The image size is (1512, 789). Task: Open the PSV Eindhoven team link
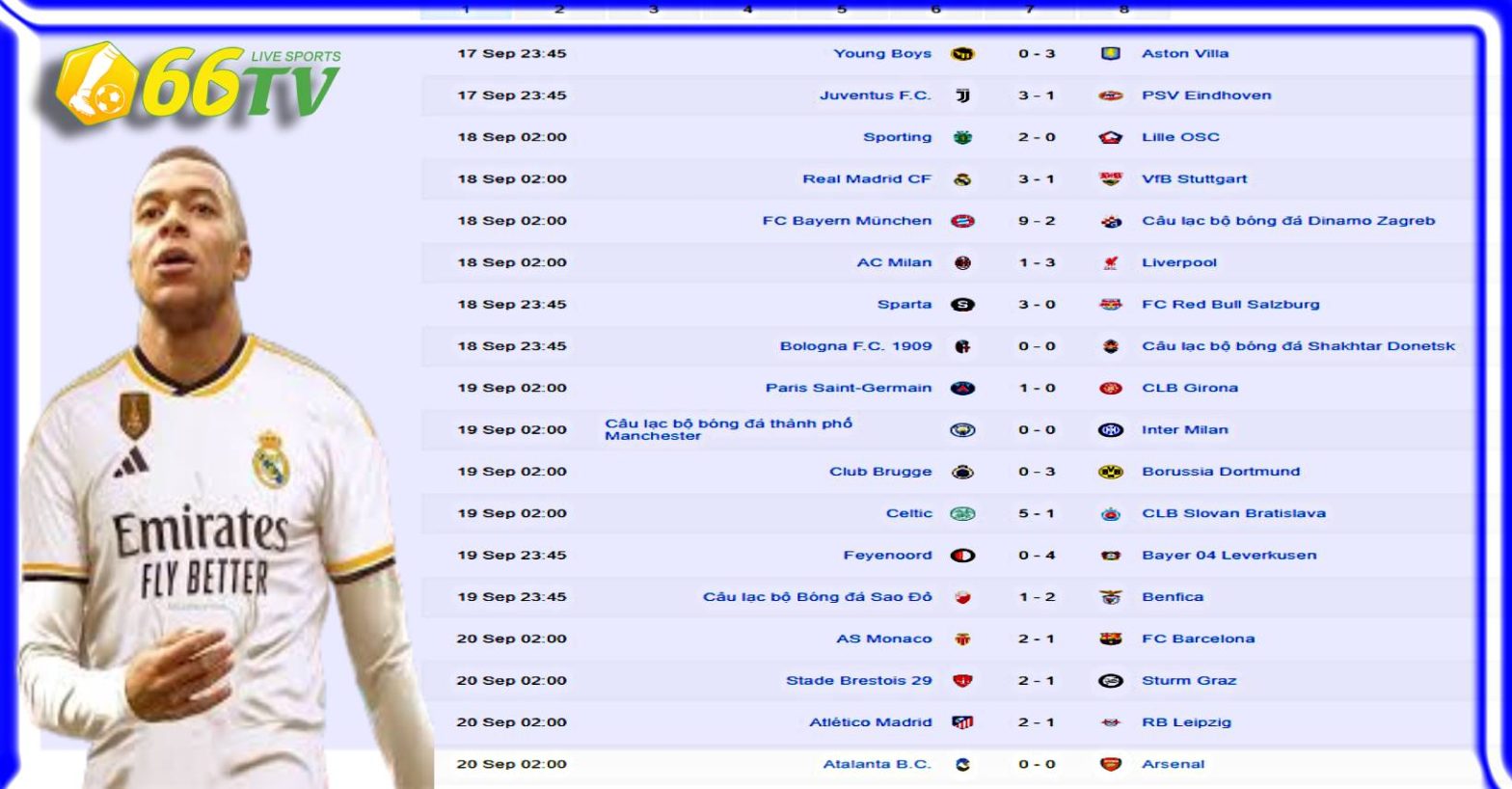pyautogui.click(x=1206, y=95)
